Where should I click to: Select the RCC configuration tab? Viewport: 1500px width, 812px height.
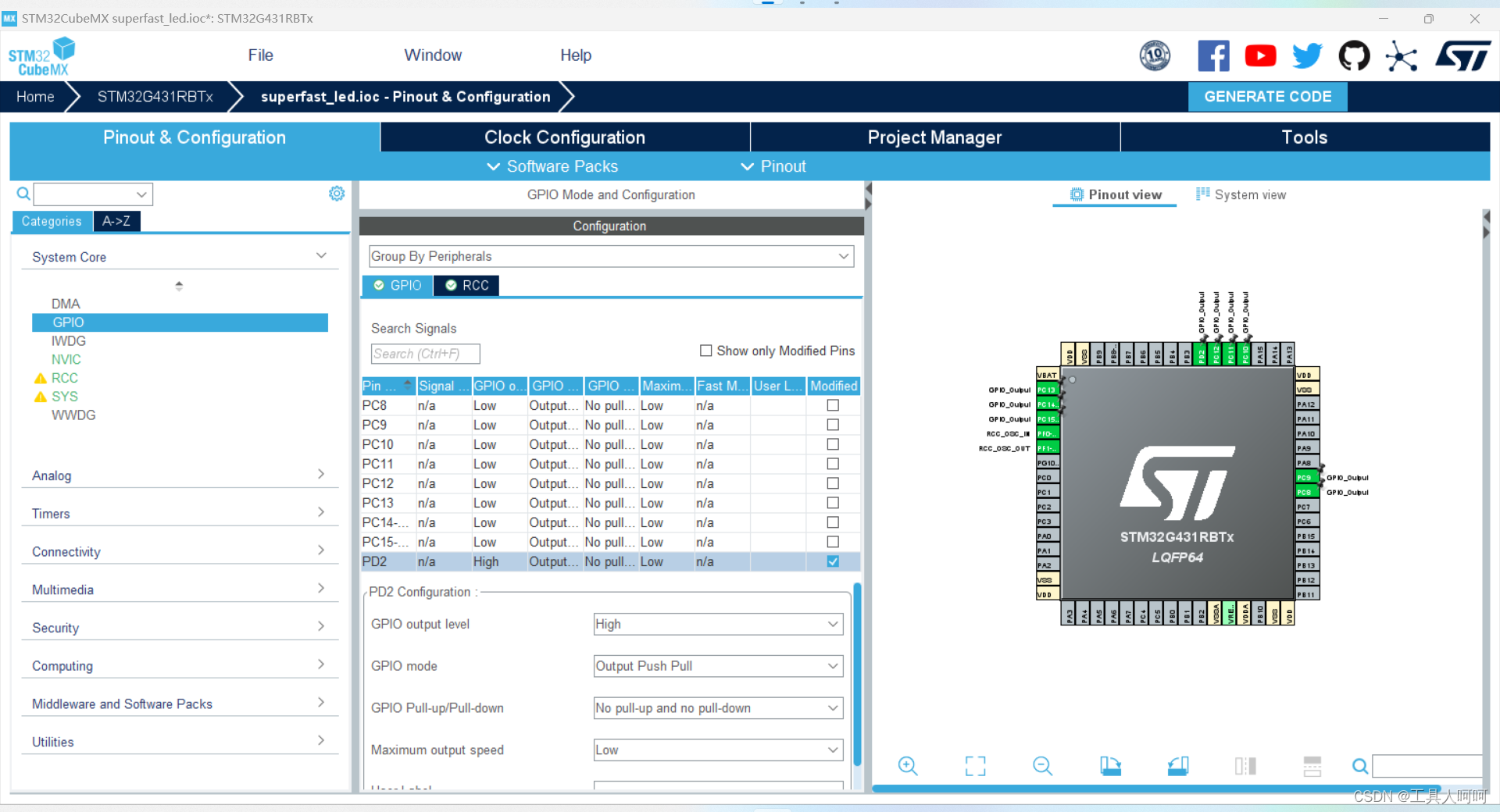coord(467,286)
